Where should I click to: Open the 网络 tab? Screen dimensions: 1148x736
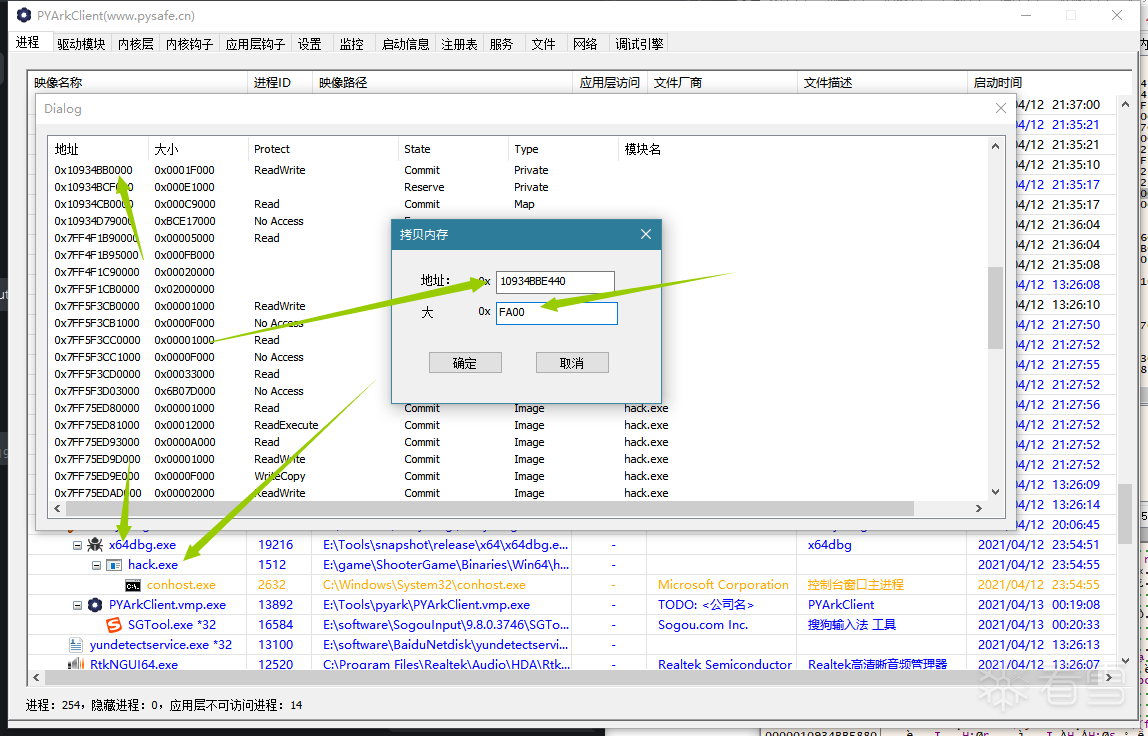[x=586, y=44]
